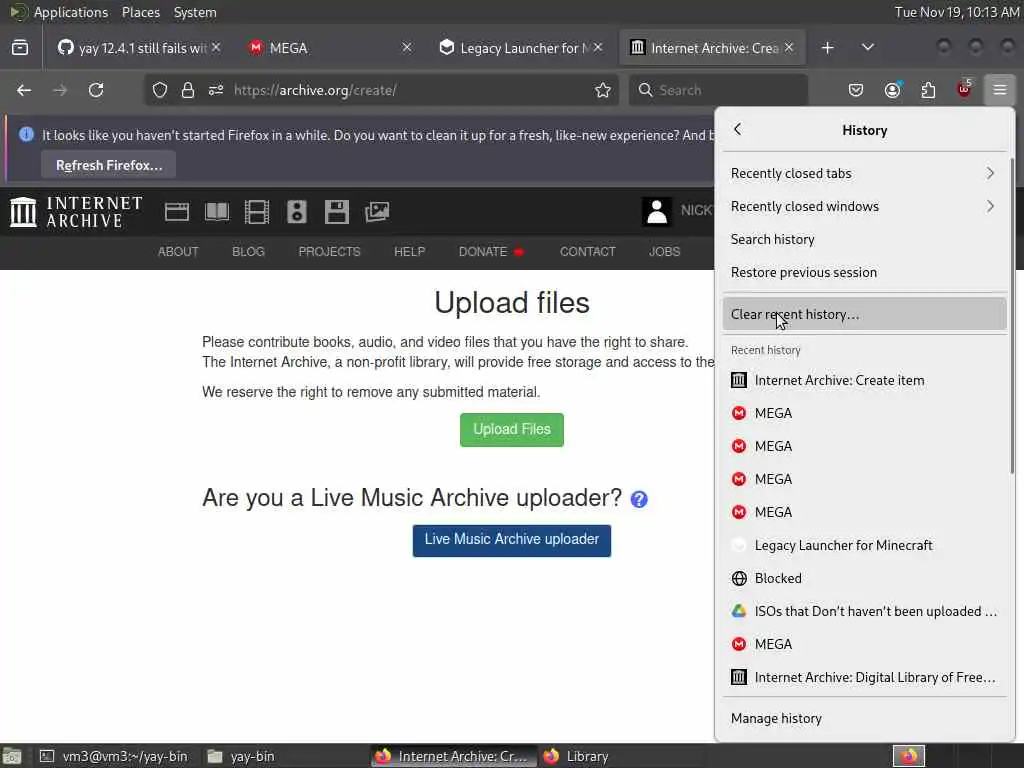Open the PROJECTS link
1024x768 pixels.
pyautogui.click(x=329, y=252)
